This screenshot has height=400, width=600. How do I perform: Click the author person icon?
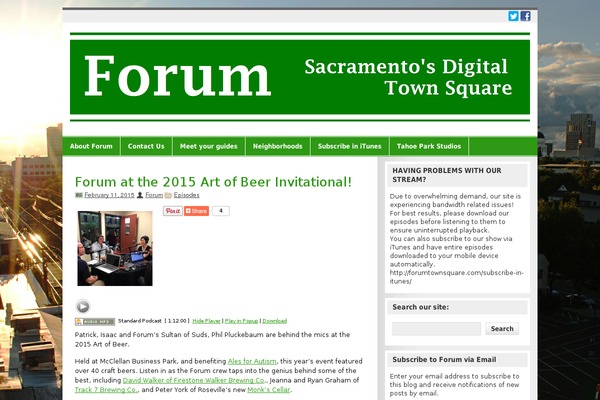(140, 195)
